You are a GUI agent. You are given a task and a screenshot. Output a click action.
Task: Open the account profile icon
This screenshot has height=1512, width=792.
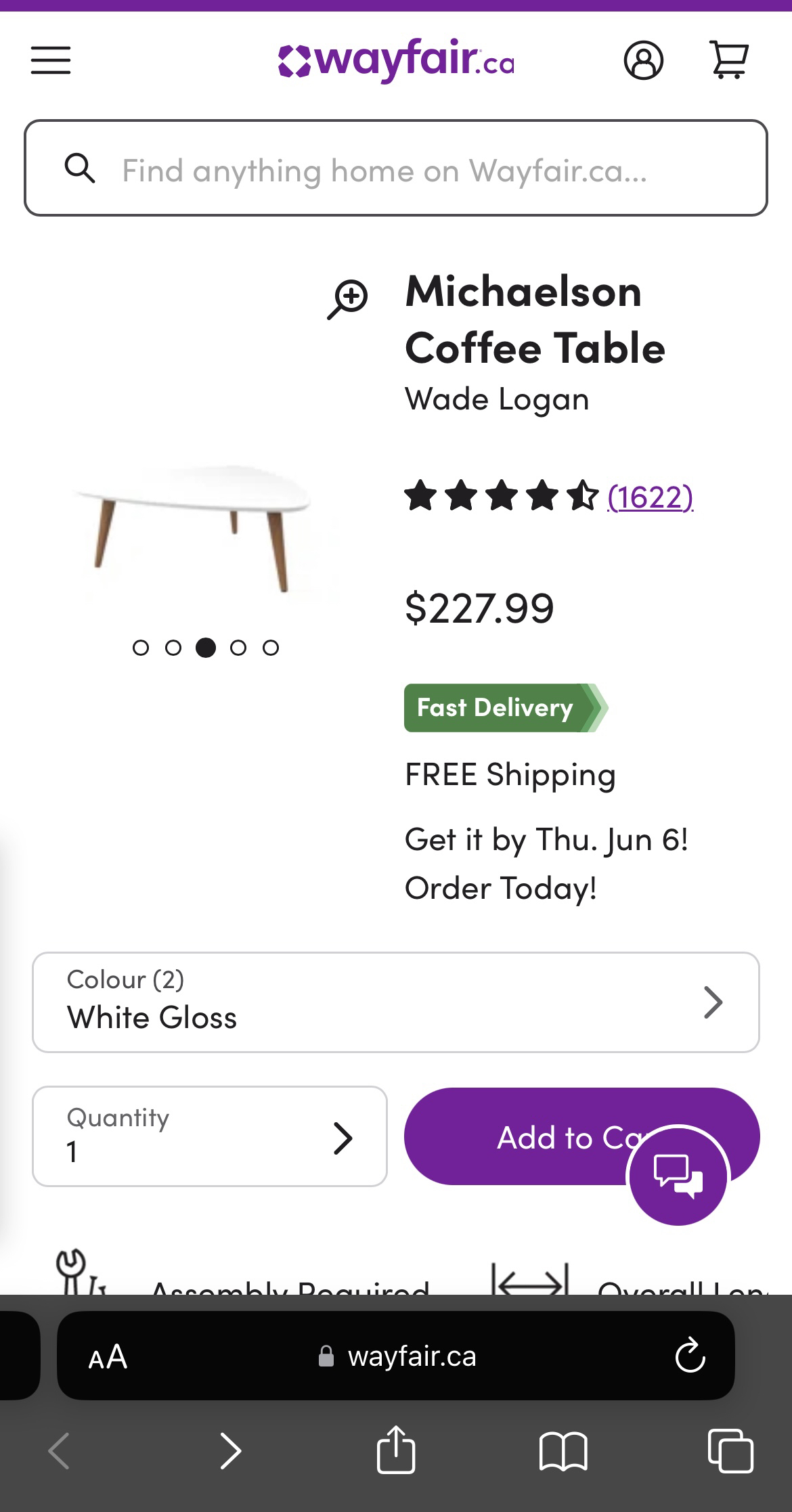643,60
